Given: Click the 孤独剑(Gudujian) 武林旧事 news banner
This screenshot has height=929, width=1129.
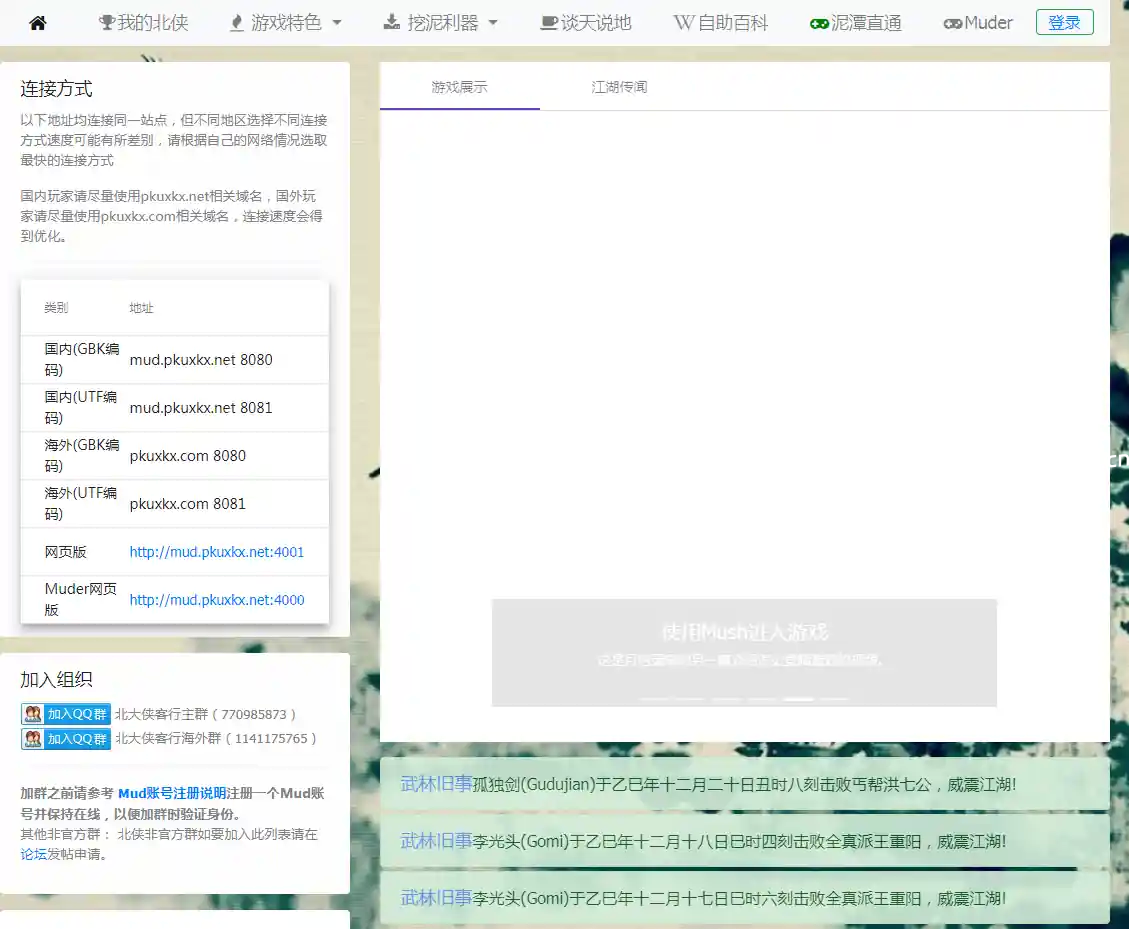Looking at the screenshot, I should 744,784.
